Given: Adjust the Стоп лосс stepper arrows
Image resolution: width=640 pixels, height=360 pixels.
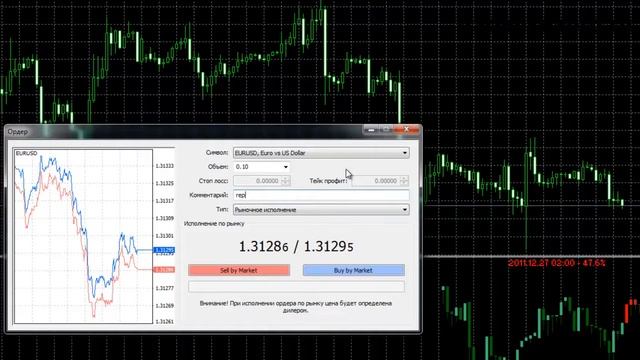Looking at the screenshot, I should pos(286,181).
